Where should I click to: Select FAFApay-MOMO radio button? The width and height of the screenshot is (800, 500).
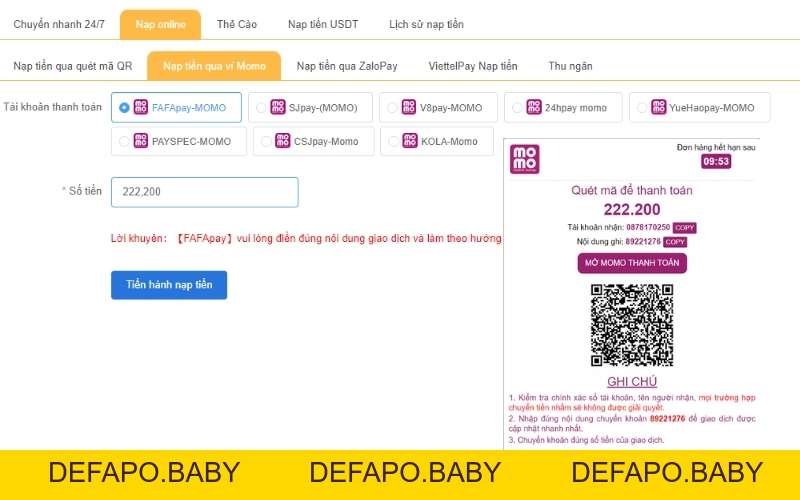coord(124,108)
